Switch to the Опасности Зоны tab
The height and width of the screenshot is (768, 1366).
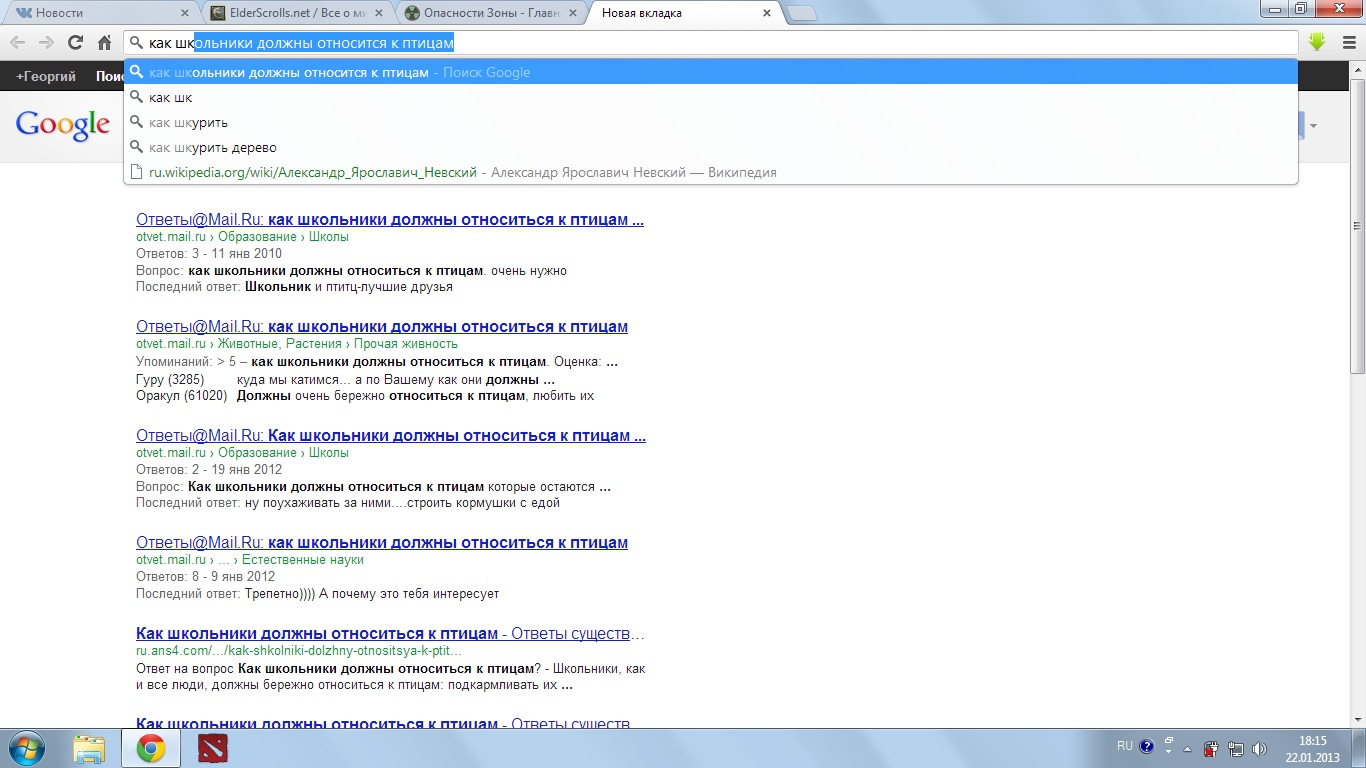pos(485,13)
